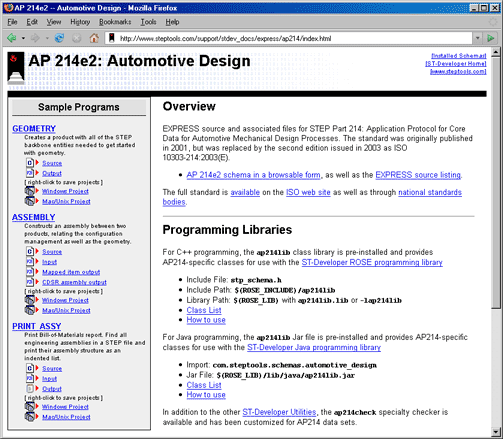Click the Firefox Back arrow button
This screenshot has height=439, width=503.
(x=12, y=38)
